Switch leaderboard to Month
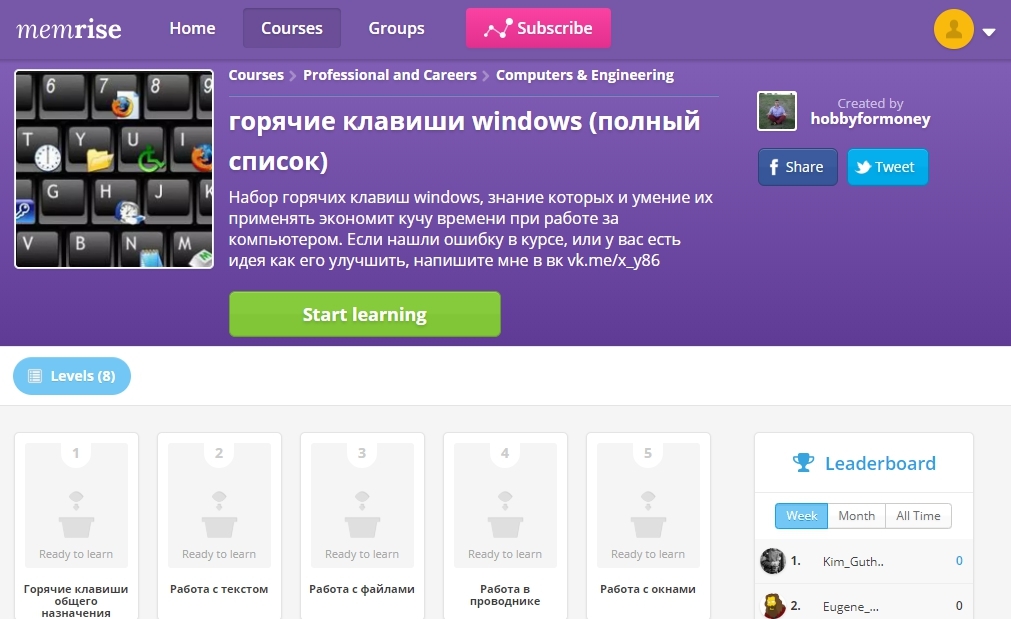Screen dimensions: 1011x619 [856, 516]
